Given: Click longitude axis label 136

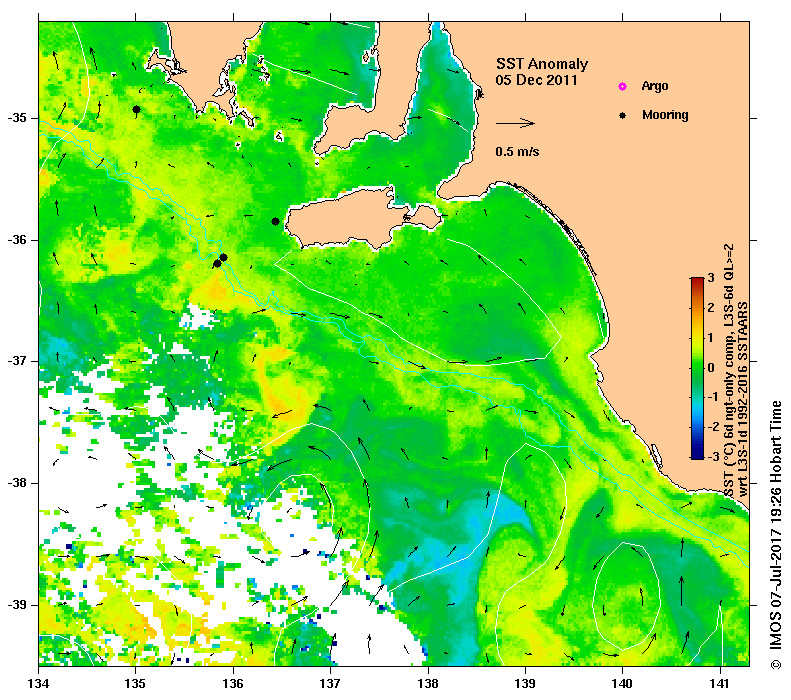Looking at the screenshot, I should [x=233, y=684].
